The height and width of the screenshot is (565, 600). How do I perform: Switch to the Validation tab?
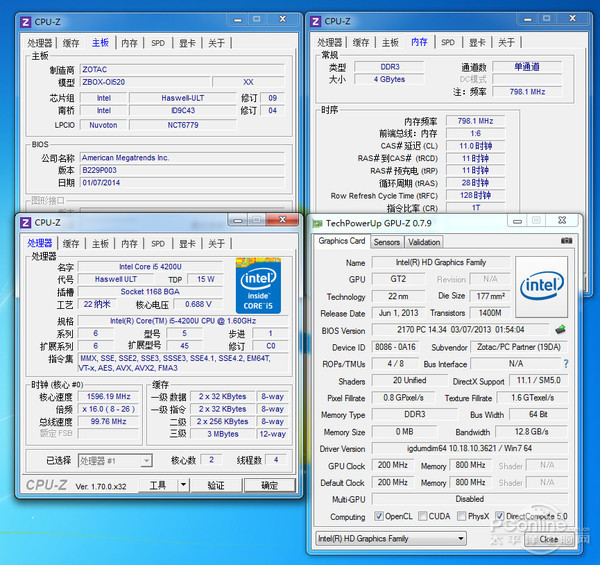pyautogui.click(x=424, y=242)
